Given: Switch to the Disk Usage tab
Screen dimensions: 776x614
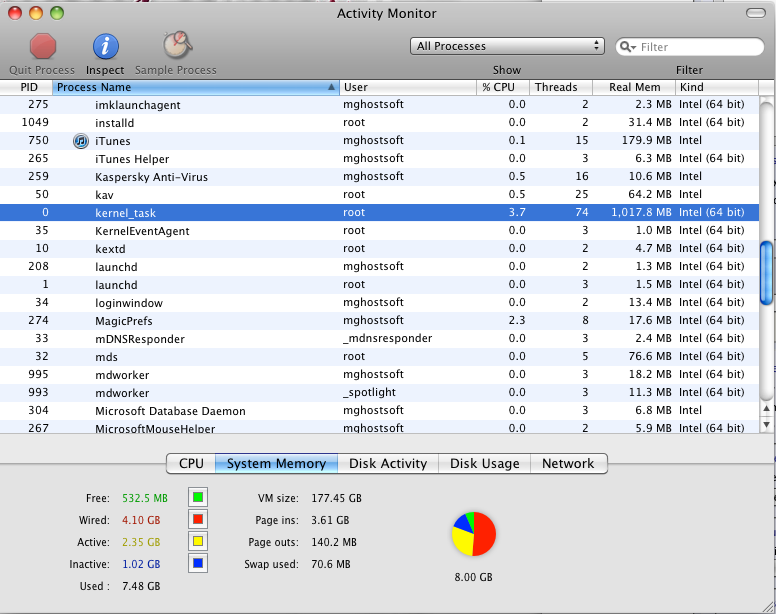Looking at the screenshot, I should tap(485, 464).
